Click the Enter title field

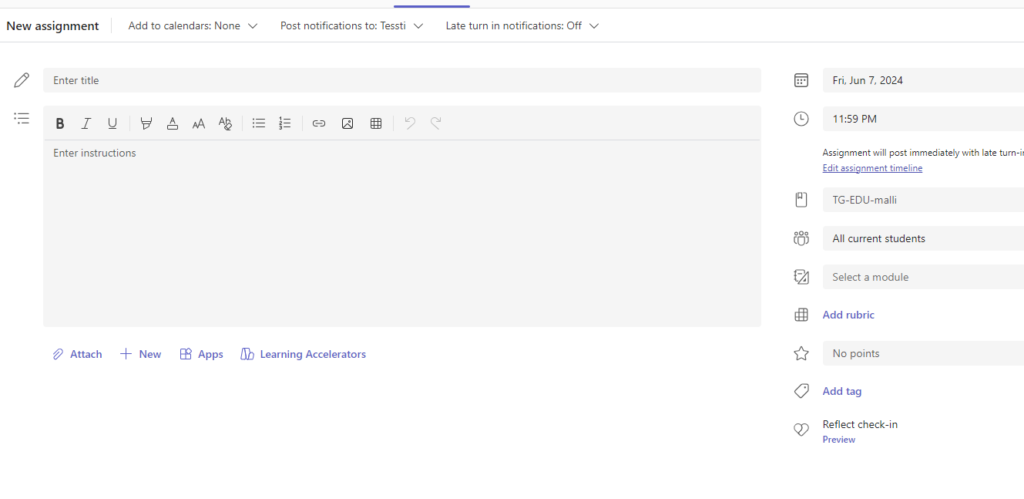[x=400, y=80]
